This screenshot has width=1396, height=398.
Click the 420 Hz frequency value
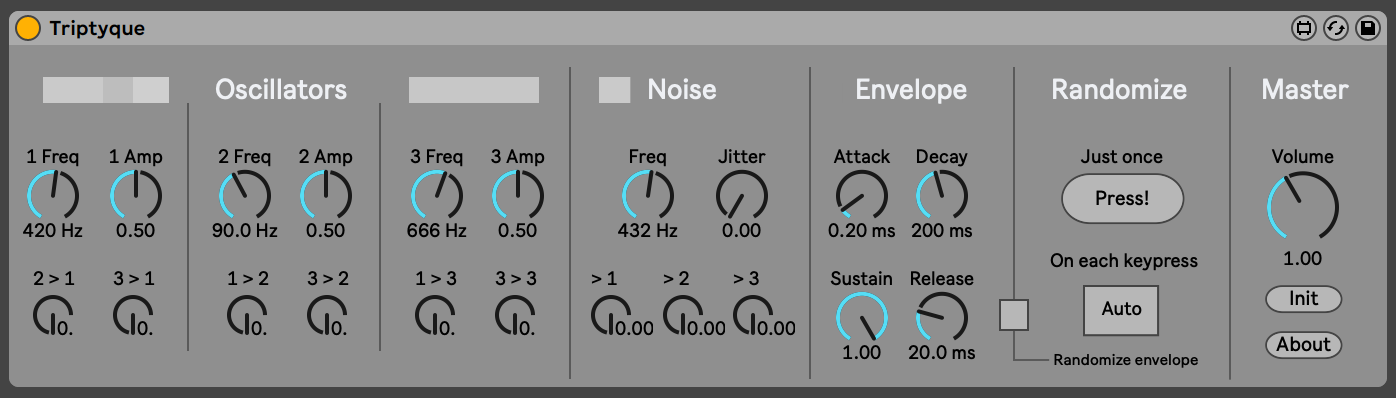click(53, 231)
